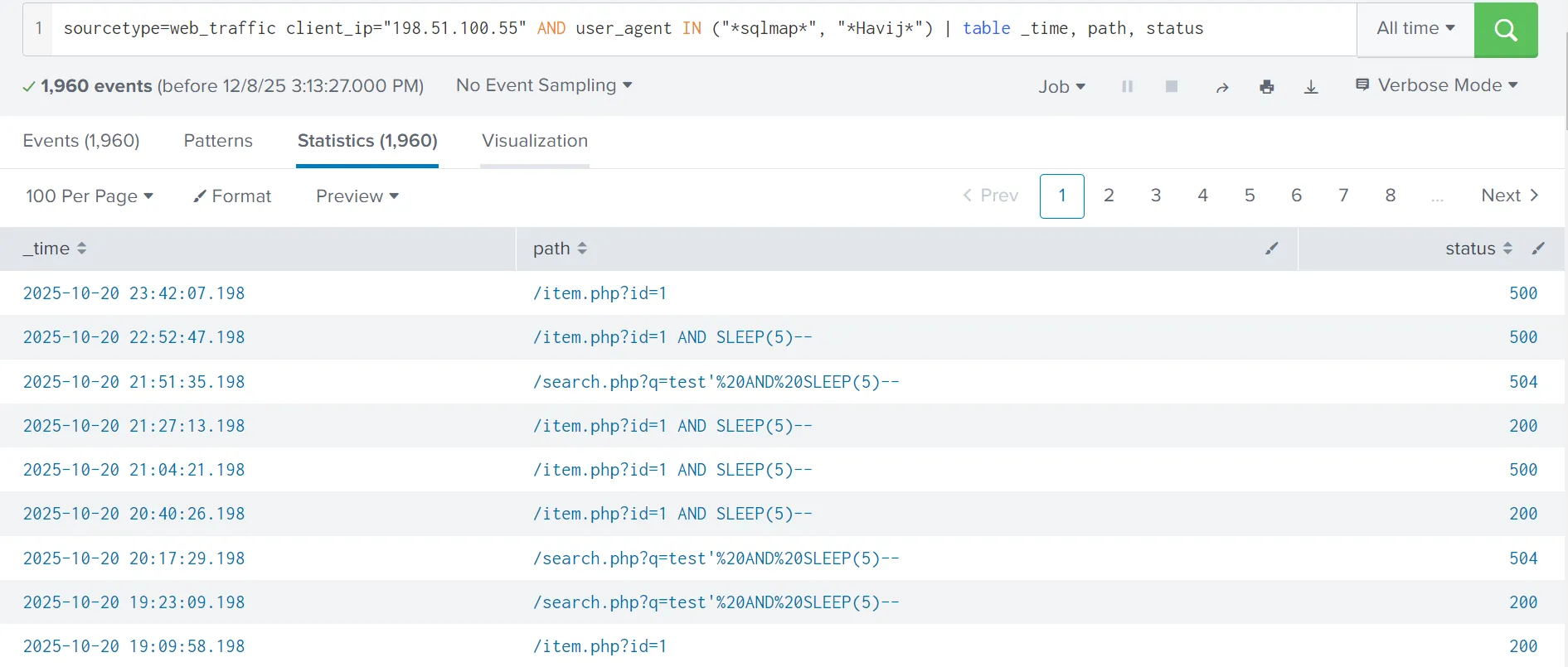Click the path in the 21:51:35.198 row
The width and height of the screenshot is (1568, 667).
pos(716,382)
